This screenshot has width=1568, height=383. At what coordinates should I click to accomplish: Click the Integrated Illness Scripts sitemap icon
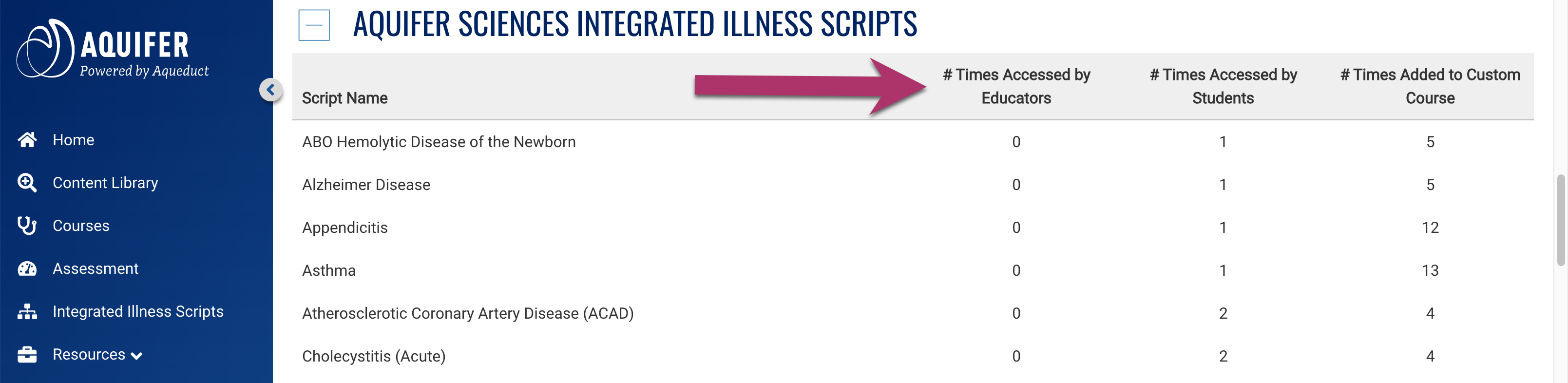coord(27,312)
